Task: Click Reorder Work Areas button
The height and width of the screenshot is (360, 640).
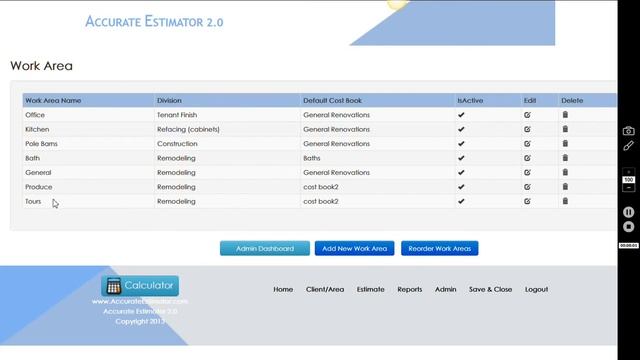Action: click(440, 248)
